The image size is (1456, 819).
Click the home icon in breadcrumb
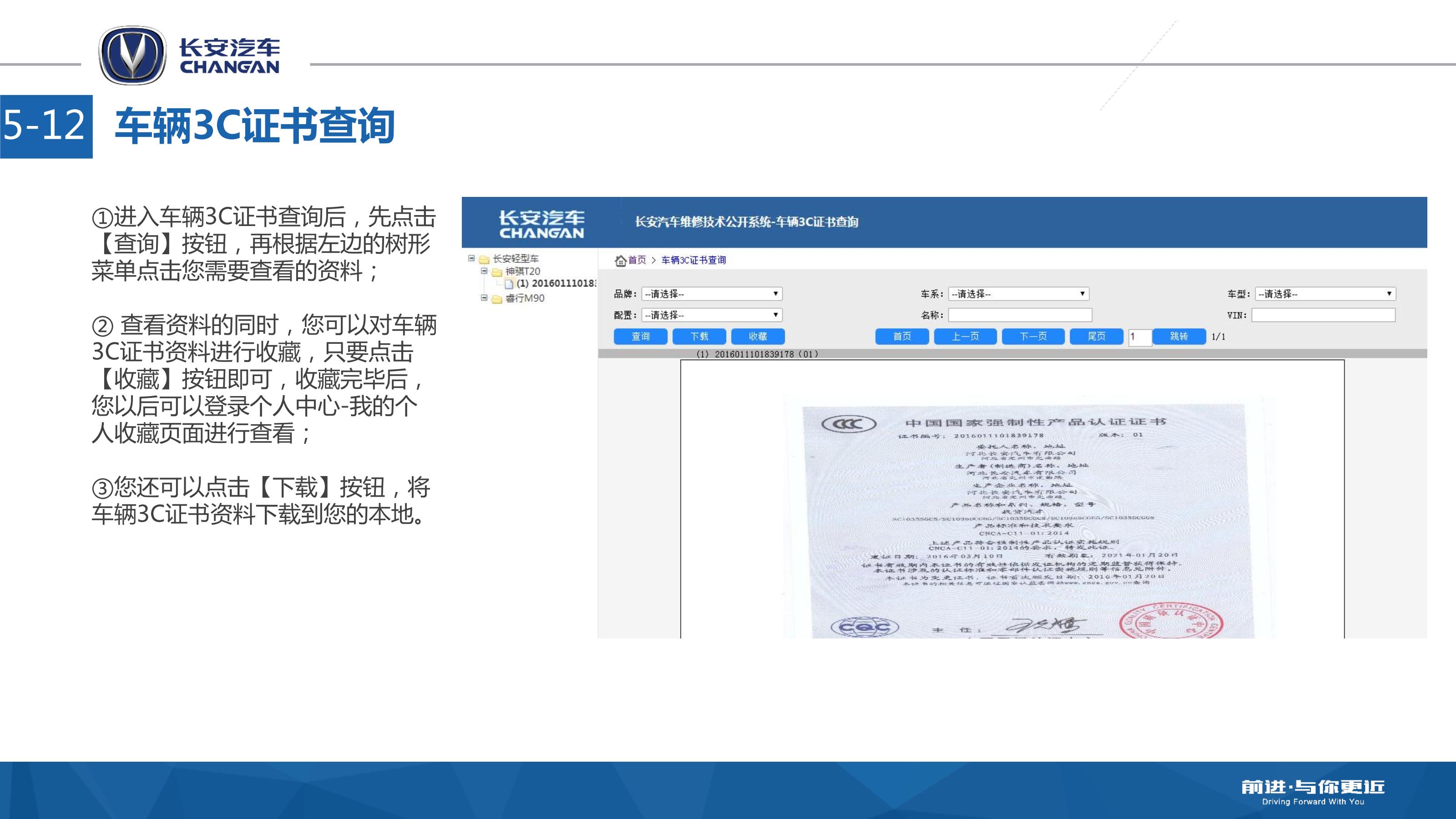click(x=621, y=261)
